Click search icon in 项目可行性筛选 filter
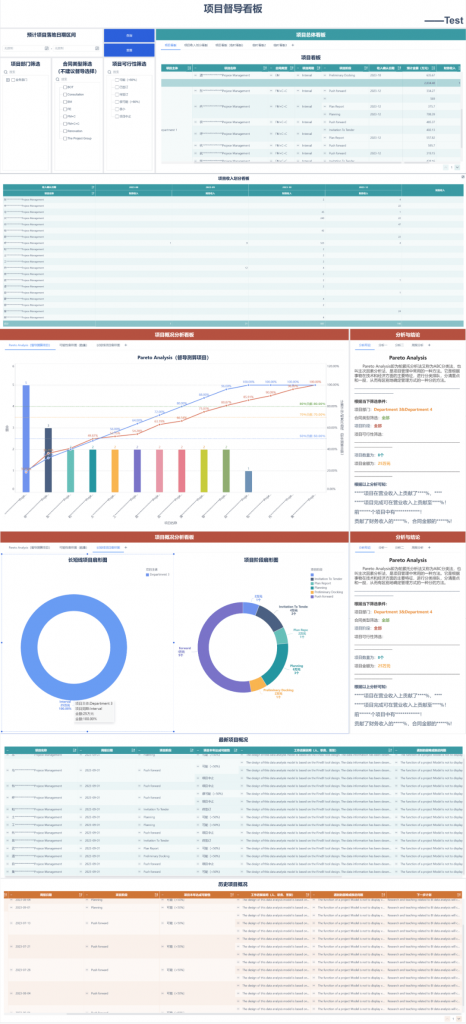Viewport: 466px width, 1024px height. (x=111, y=72)
